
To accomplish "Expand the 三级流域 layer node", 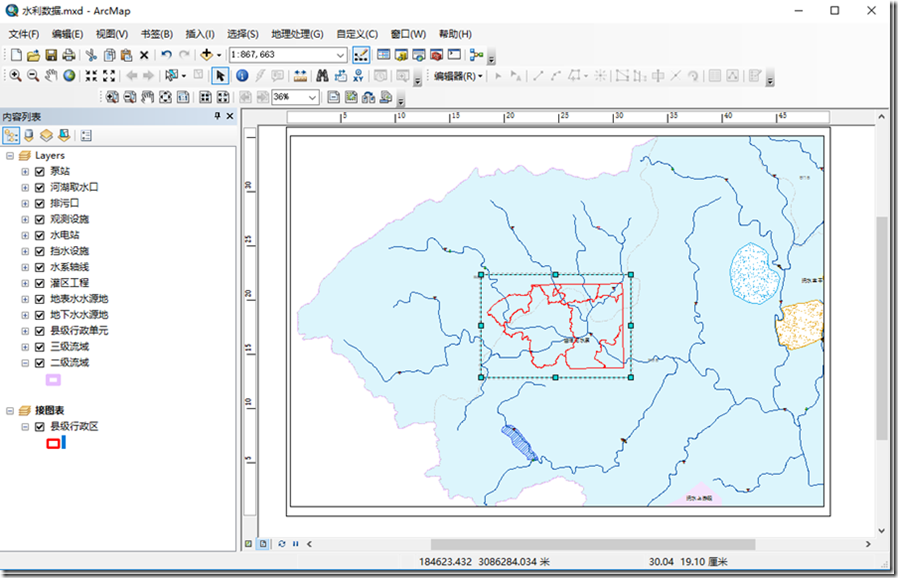I will tap(25, 347).
